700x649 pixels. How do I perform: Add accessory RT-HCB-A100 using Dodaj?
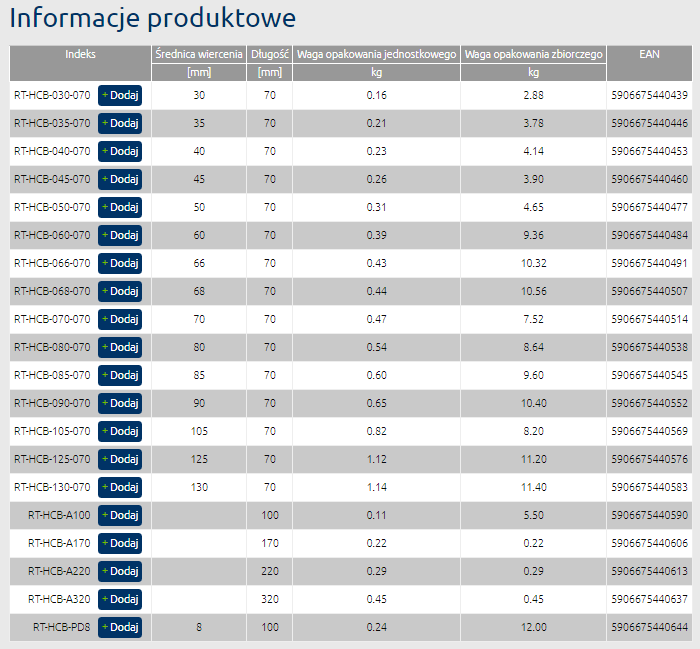tap(120, 515)
